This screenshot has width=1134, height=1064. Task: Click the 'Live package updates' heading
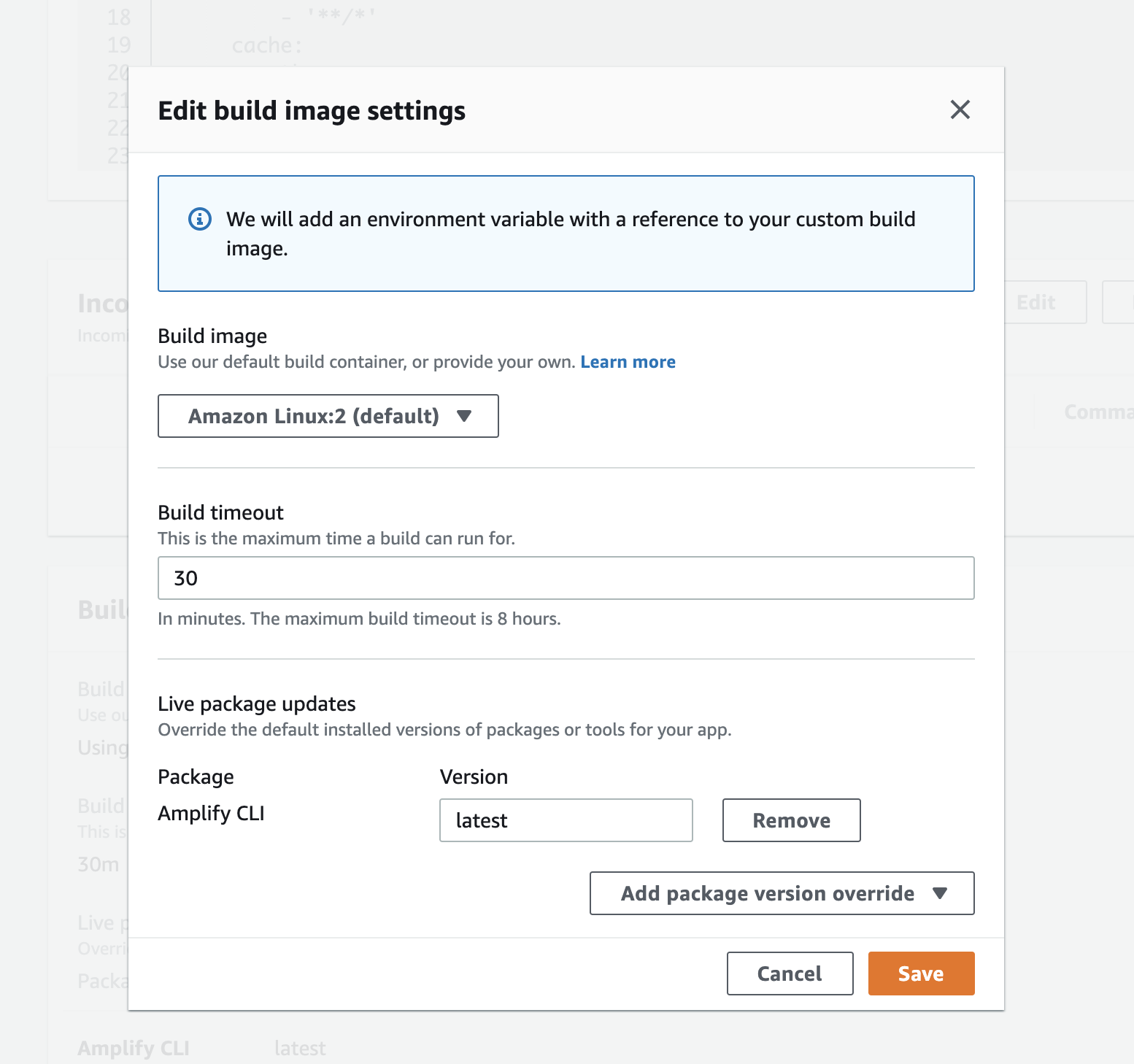tap(257, 703)
